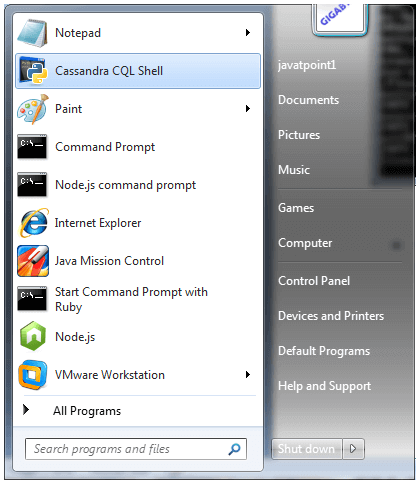Click the Paint palette icon

tap(33, 109)
